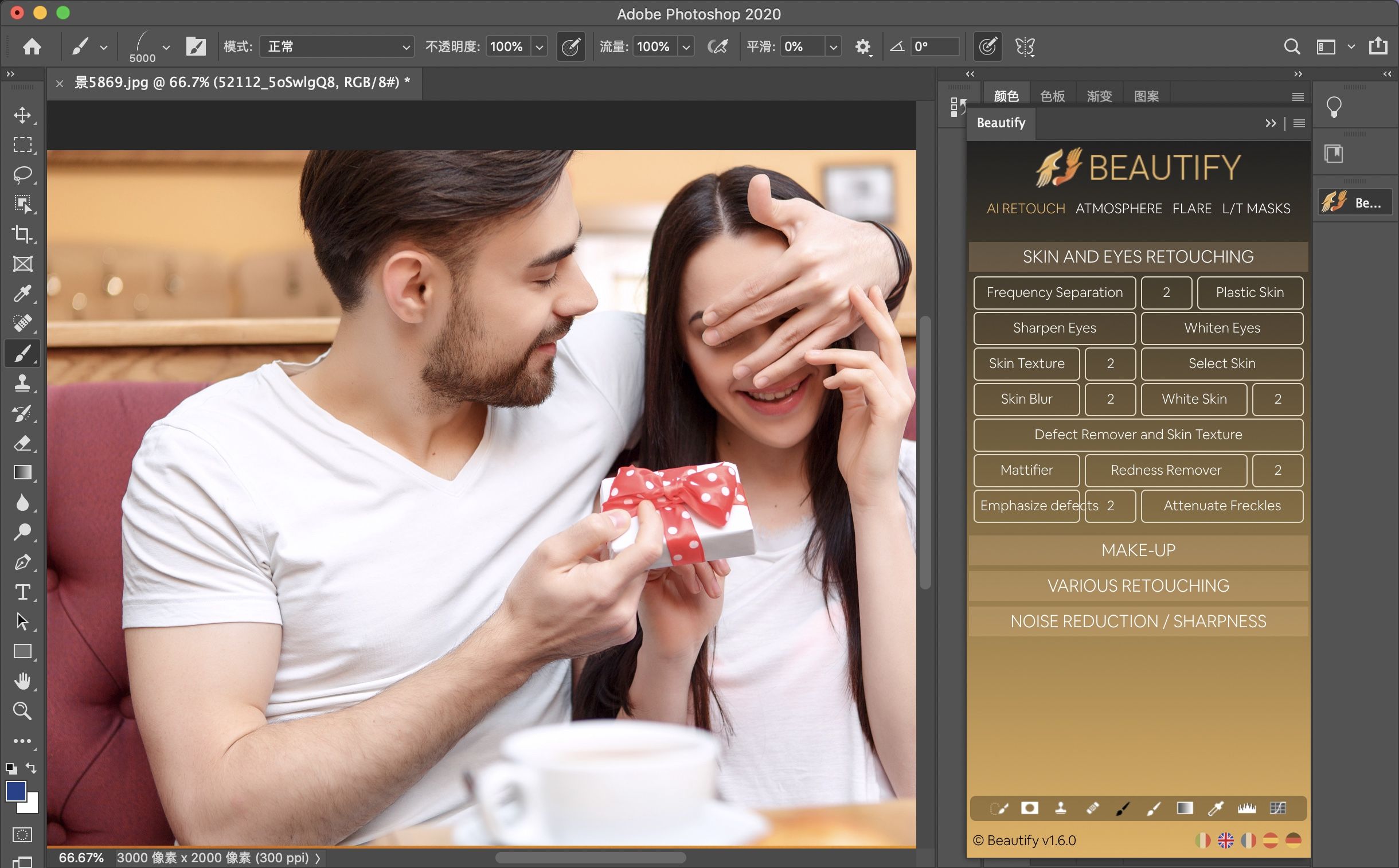
Task: Click Frequency Separation button
Action: point(1054,291)
